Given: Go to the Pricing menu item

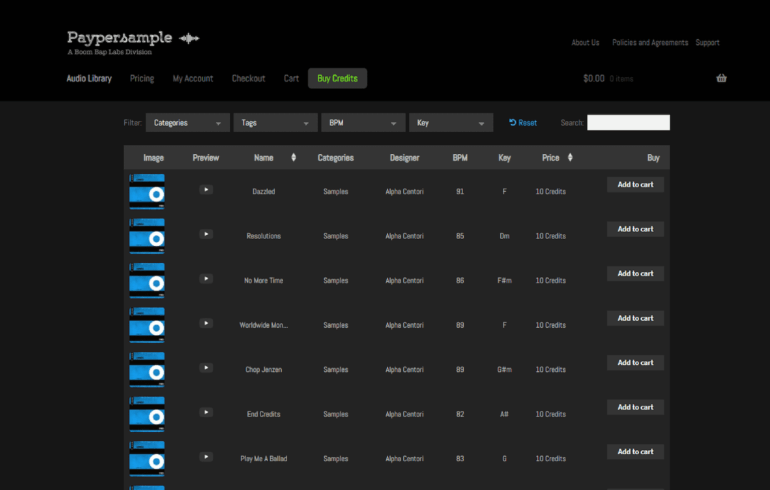Looking at the screenshot, I should pyautogui.click(x=142, y=78).
